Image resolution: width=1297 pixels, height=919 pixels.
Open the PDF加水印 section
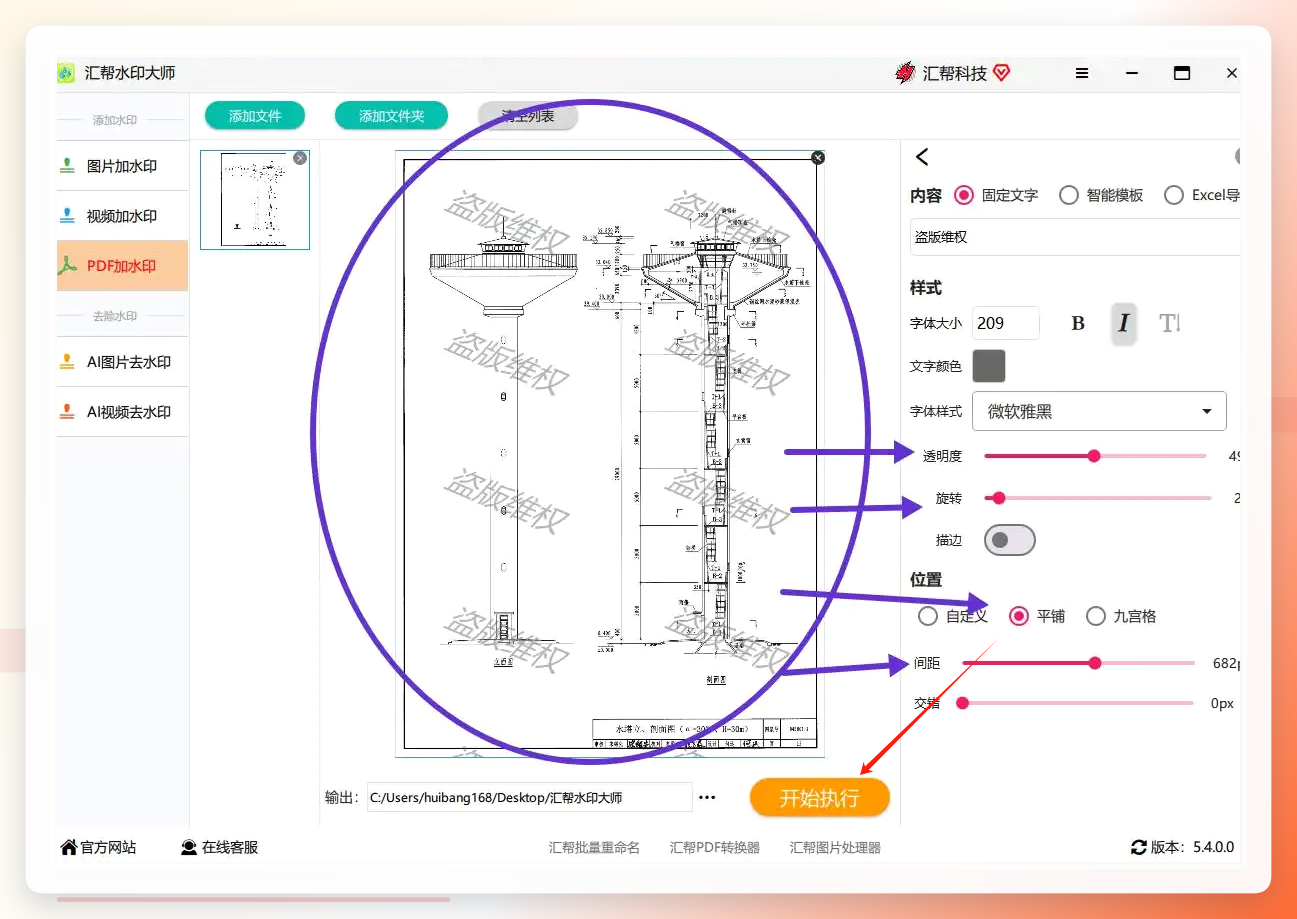click(123, 266)
